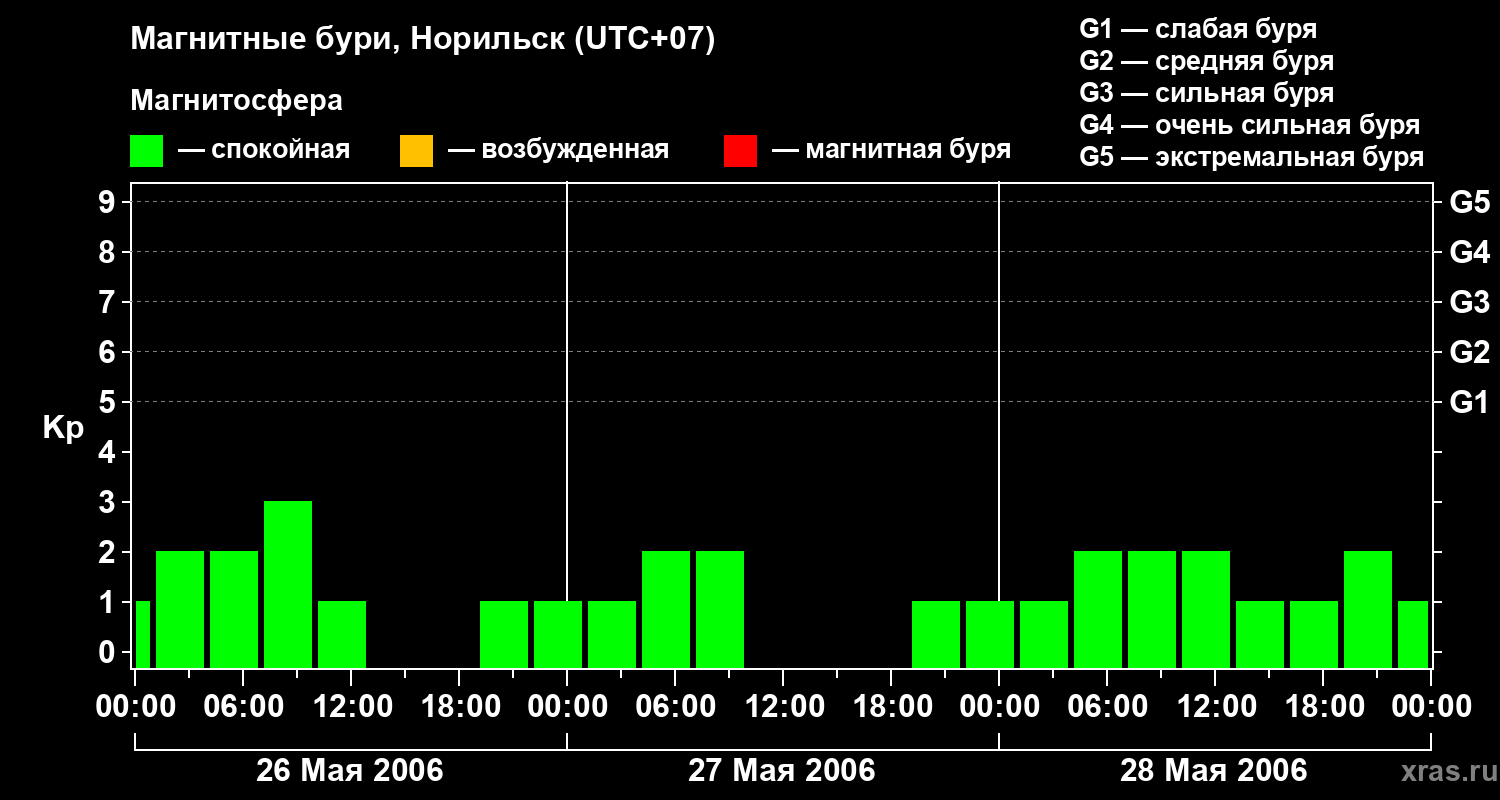Click the '12:00' time label for 26 Мая
The width and height of the screenshot is (1500, 800).
coord(351,706)
